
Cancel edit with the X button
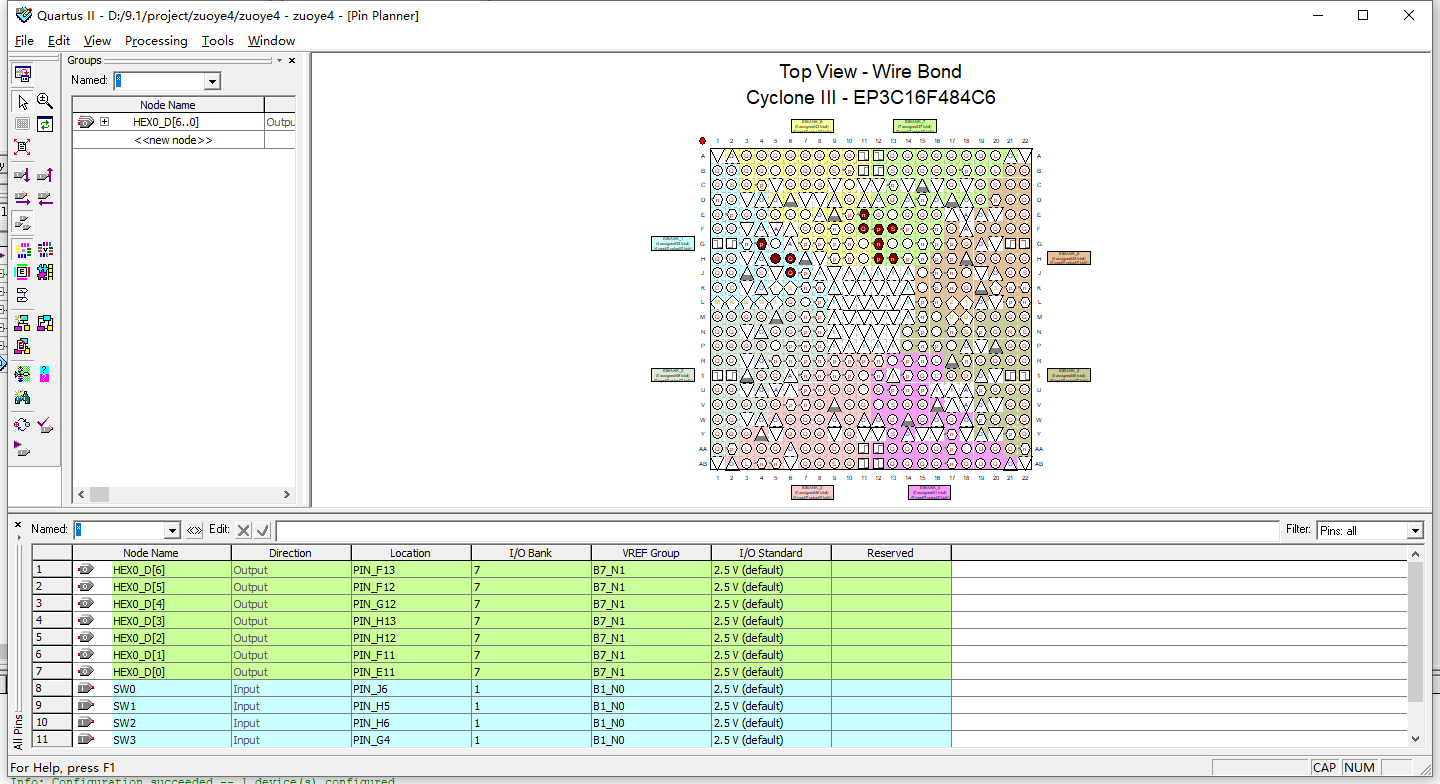(x=244, y=530)
